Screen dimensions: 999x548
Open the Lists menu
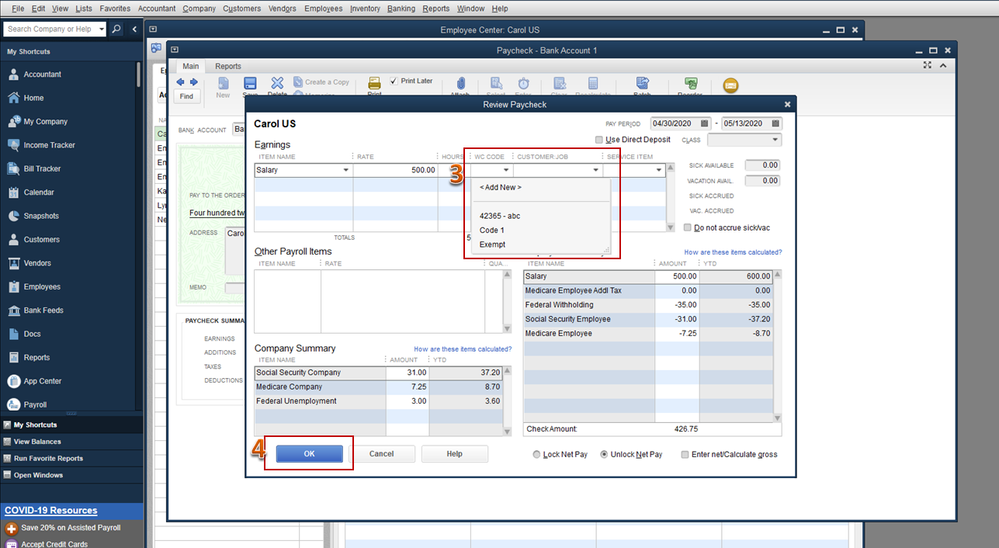coord(83,8)
